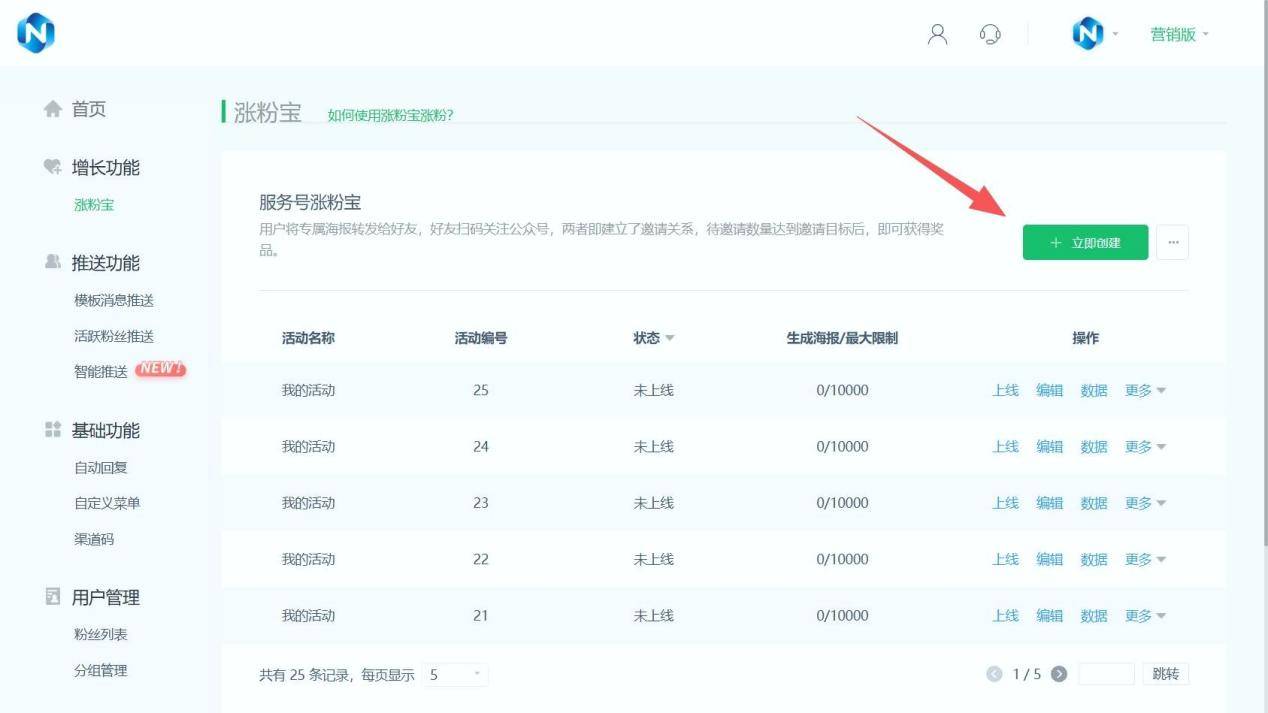The height and width of the screenshot is (713, 1268).
Task: Click the 增长功能 heart icon
Action: (x=53, y=167)
